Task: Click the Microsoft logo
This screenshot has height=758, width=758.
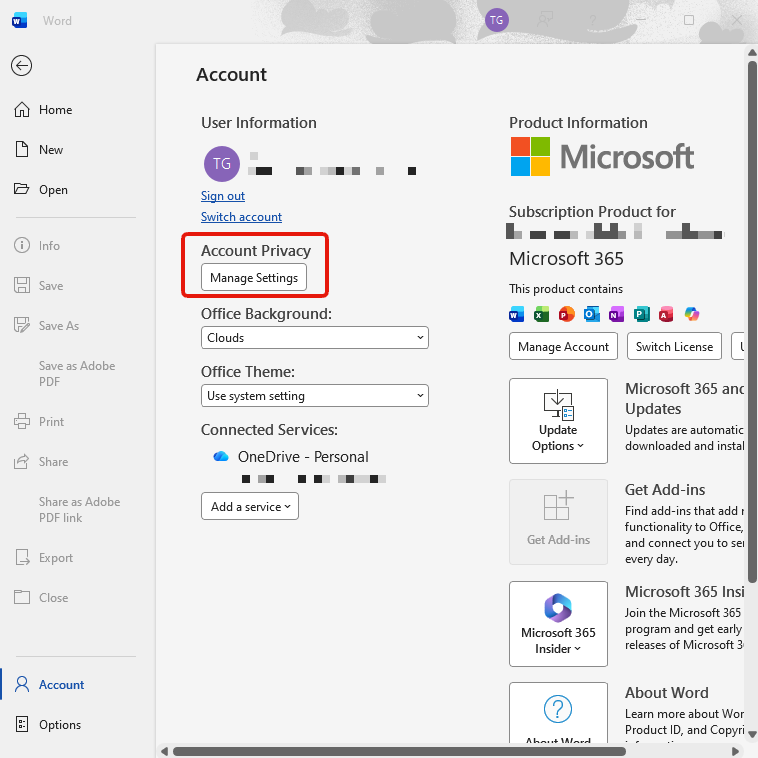Action: coord(602,157)
